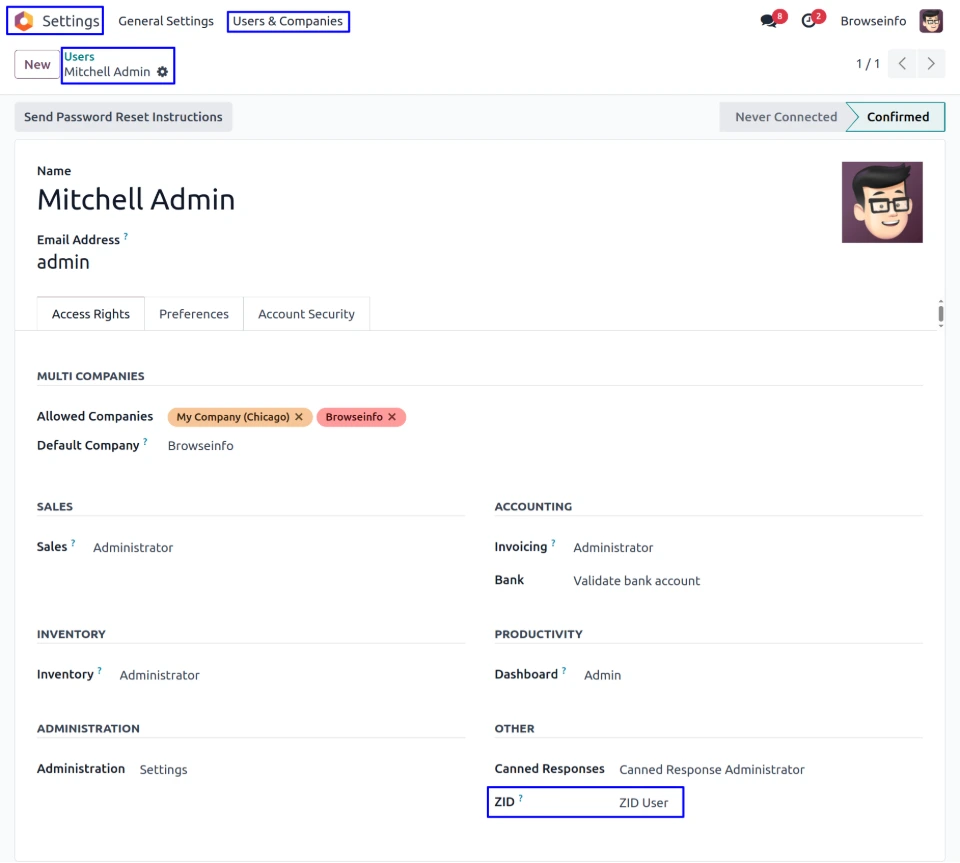Open the Users & Companies menu

(288, 21)
